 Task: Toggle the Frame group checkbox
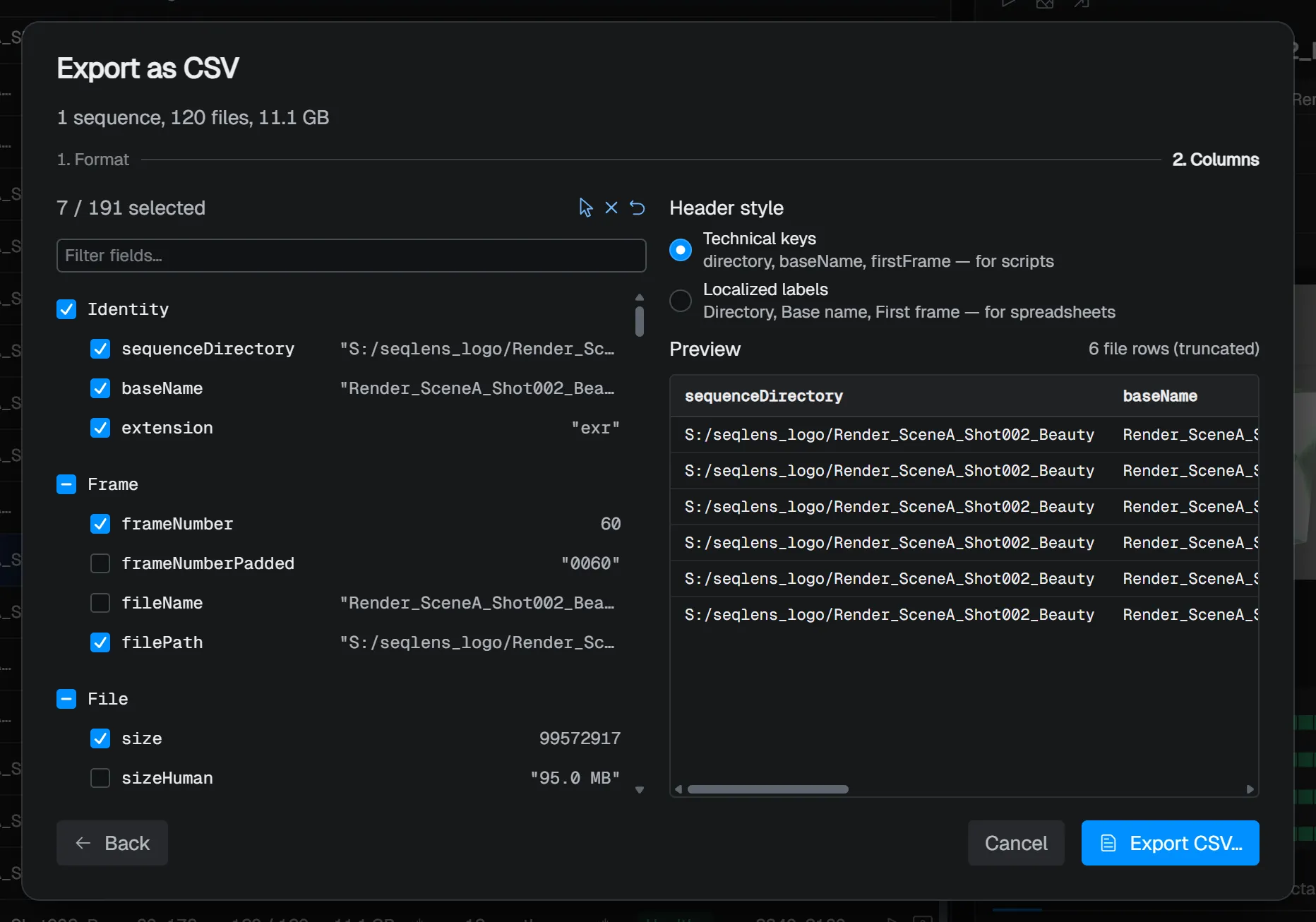(x=66, y=484)
